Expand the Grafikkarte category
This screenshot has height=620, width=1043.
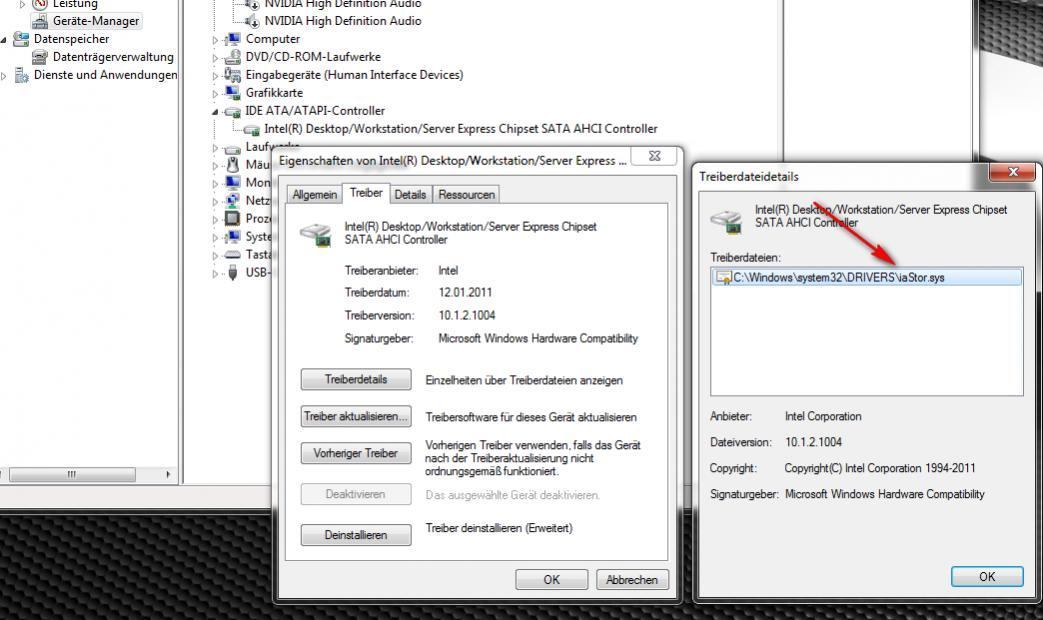[215, 94]
